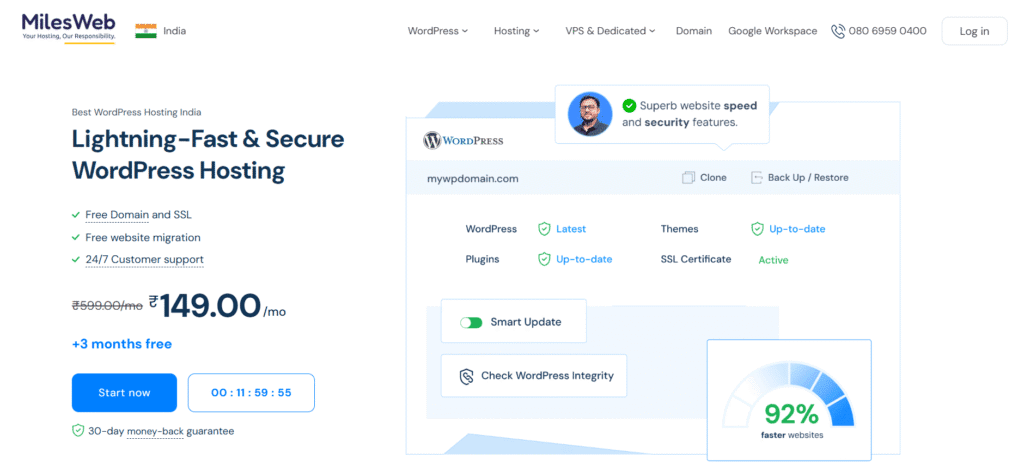Click checkmark next to 24/7 Customer support
This screenshot has height=472, width=1024.
click(x=76, y=260)
